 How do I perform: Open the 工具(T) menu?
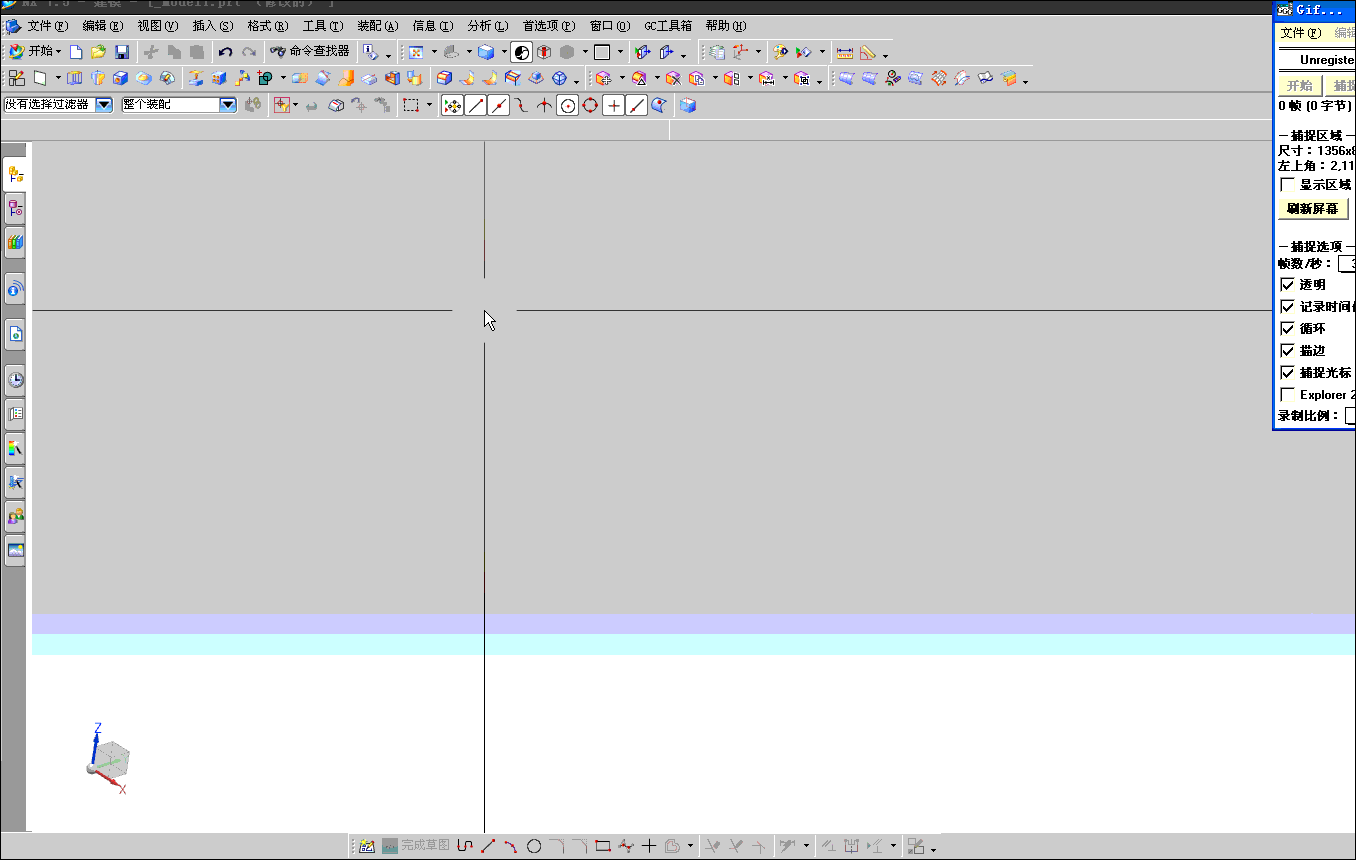click(323, 26)
